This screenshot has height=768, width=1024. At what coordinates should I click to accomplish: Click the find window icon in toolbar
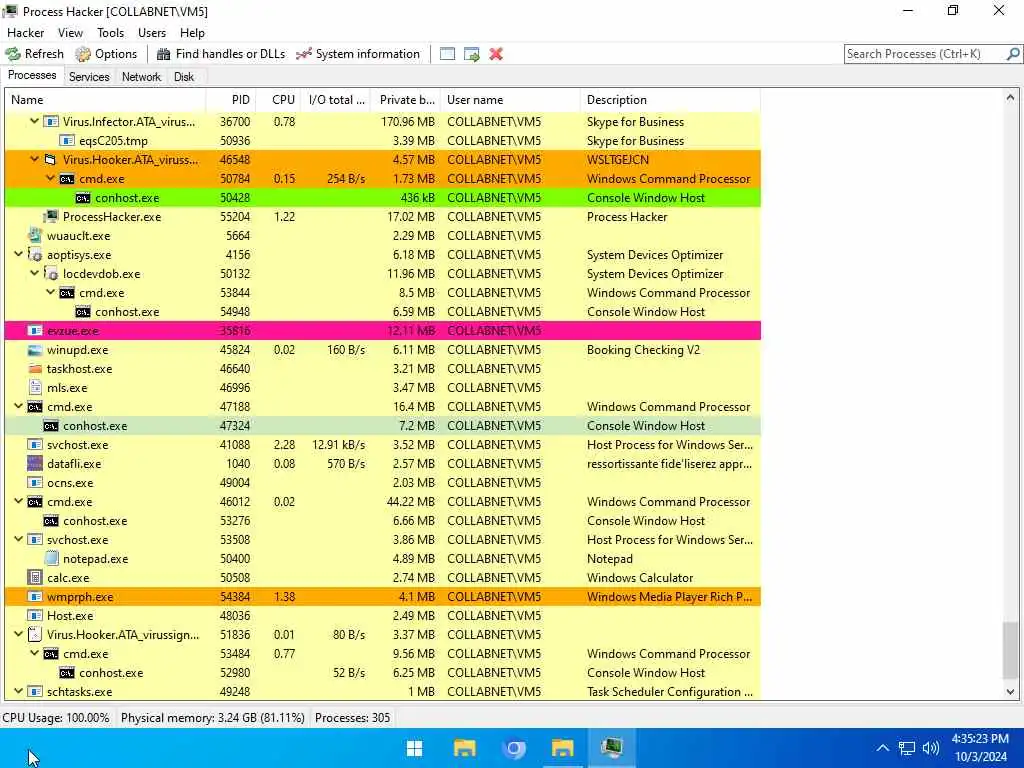click(447, 54)
